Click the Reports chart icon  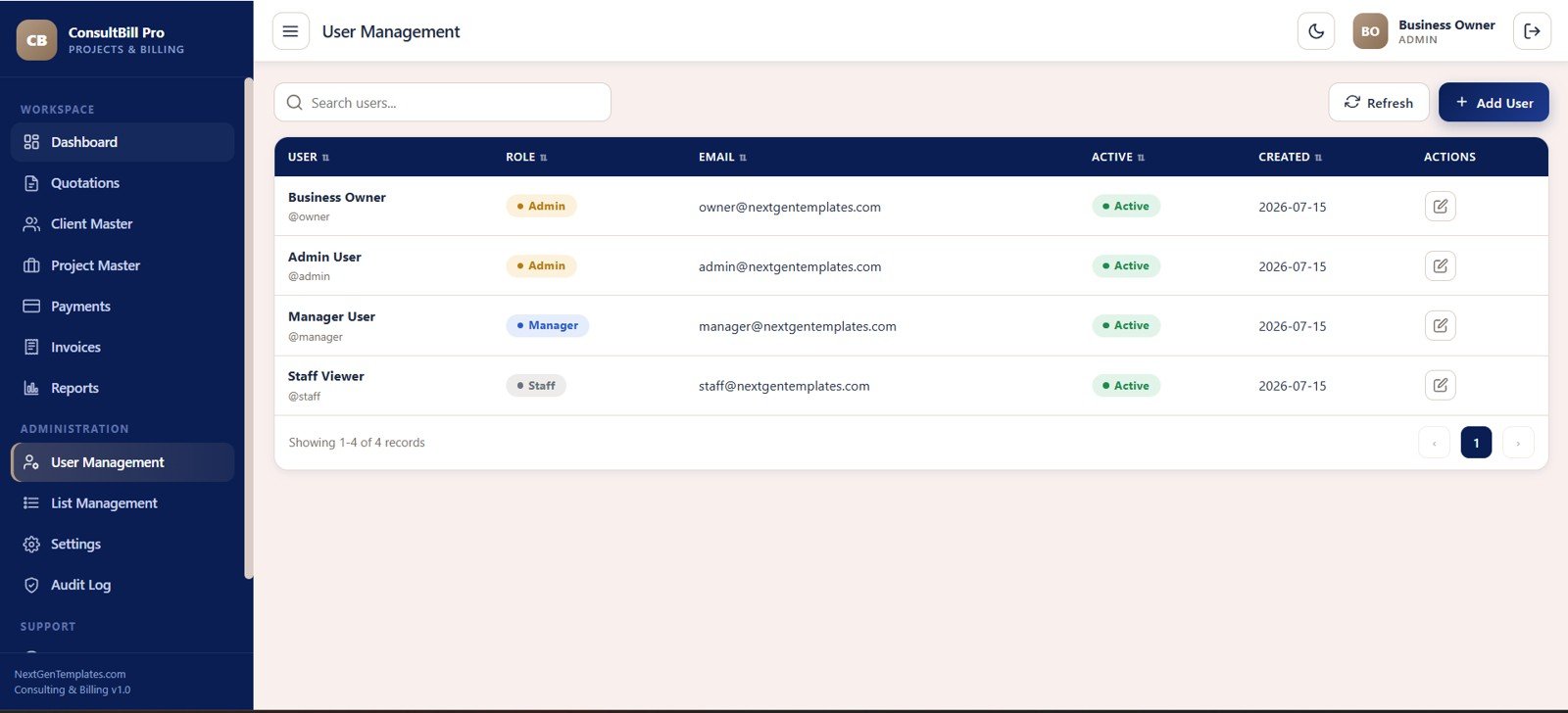click(31, 388)
